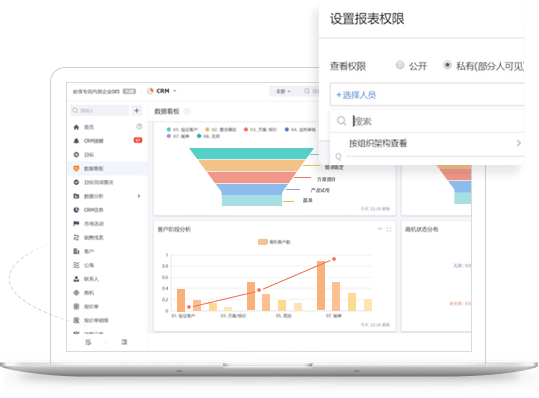This screenshot has width=539, height=398.
Task: Open the CRM app switcher dropdown arrow
Action: coord(175,91)
